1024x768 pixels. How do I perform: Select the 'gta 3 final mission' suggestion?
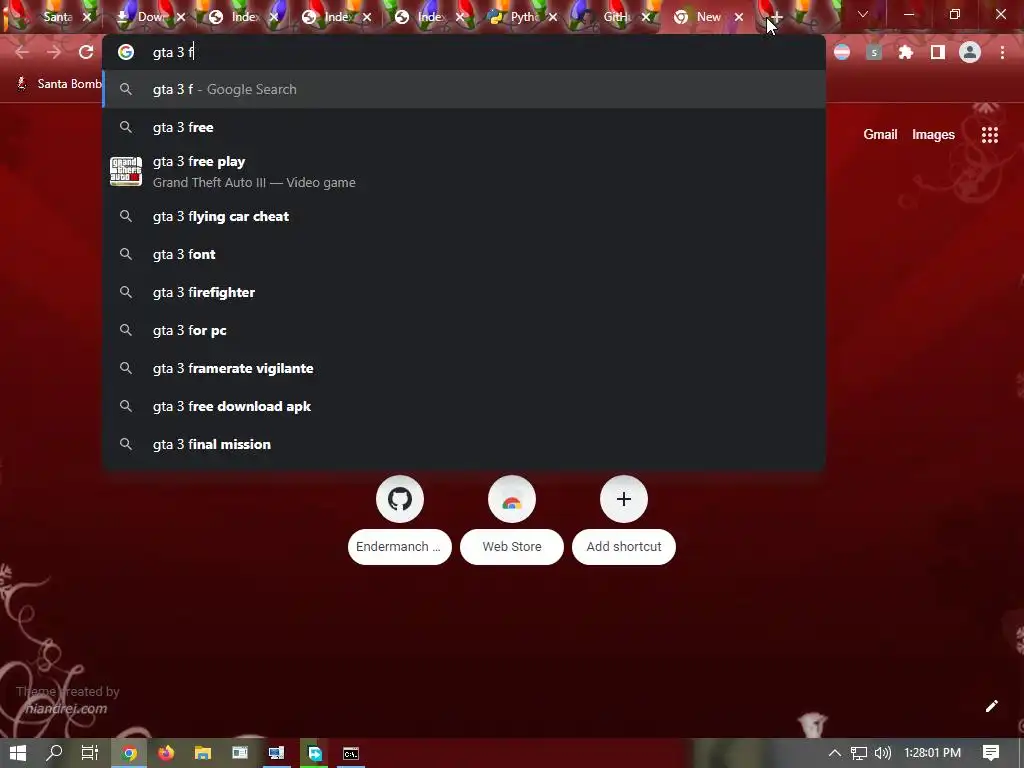tap(464, 444)
